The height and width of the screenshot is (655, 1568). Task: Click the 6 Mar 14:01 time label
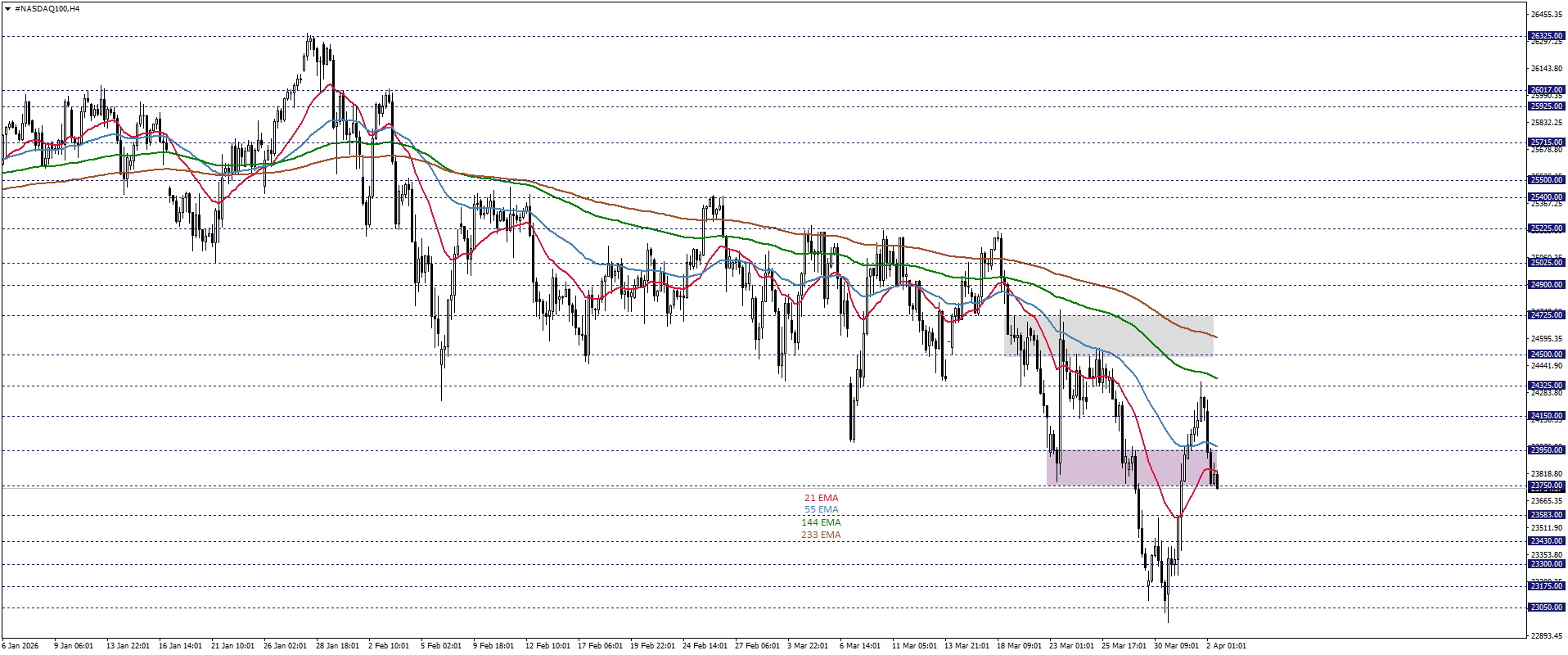(x=860, y=646)
